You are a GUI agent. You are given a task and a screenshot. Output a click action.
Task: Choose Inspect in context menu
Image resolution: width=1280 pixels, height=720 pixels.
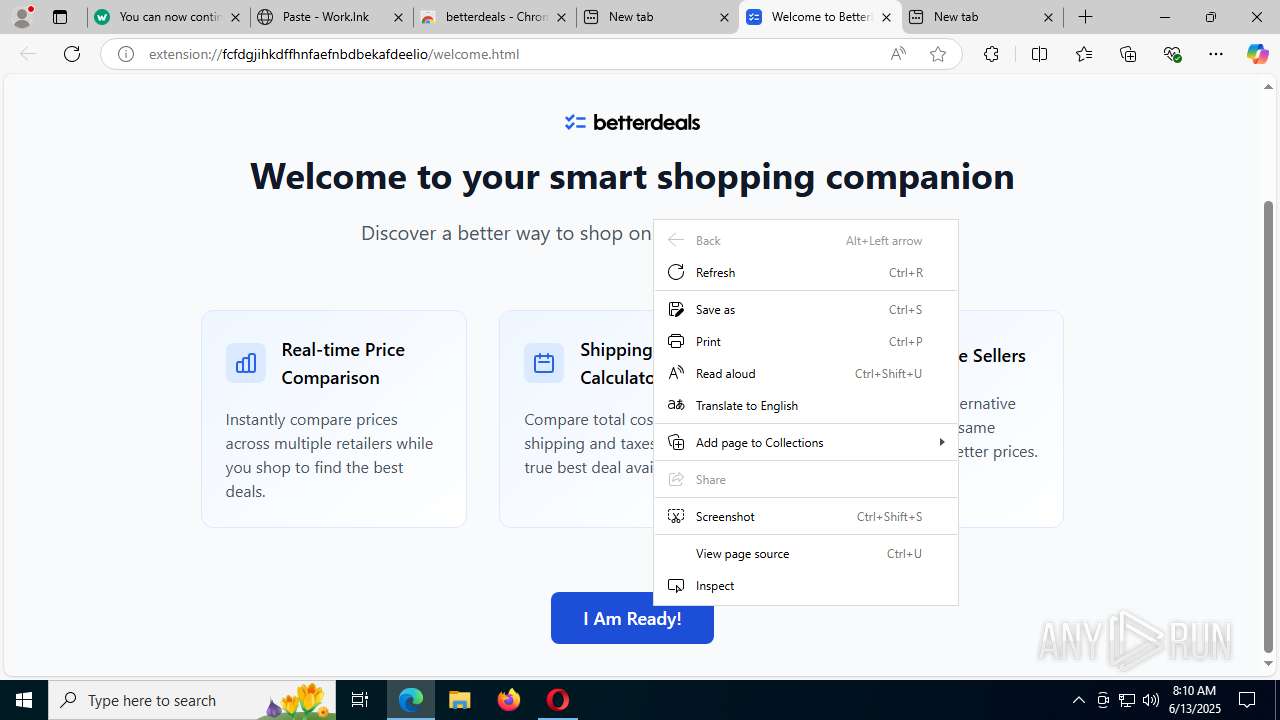pyautogui.click(x=806, y=585)
